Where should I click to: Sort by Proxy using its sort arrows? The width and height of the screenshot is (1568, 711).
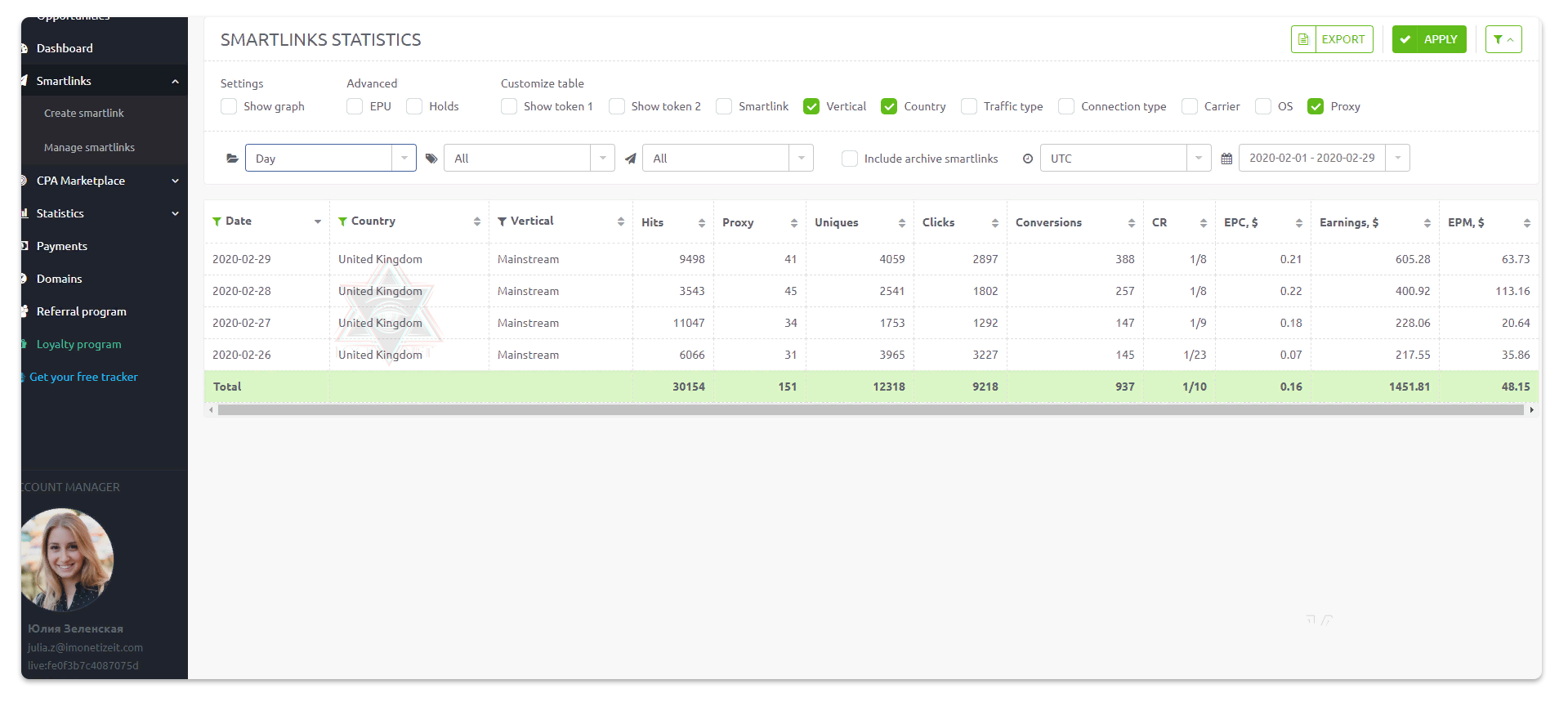tap(794, 223)
